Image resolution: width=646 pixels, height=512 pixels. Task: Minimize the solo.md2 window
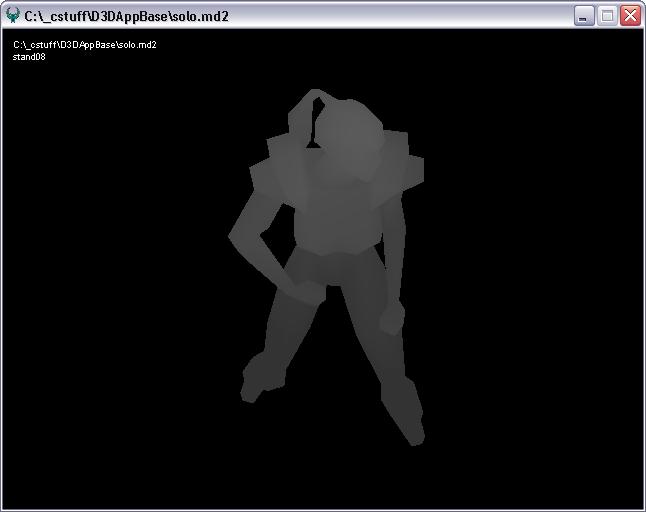pos(584,16)
